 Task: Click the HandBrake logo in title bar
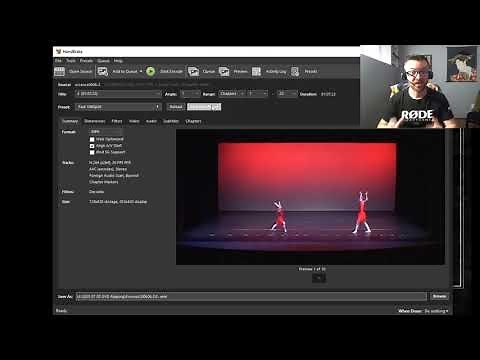click(x=59, y=52)
